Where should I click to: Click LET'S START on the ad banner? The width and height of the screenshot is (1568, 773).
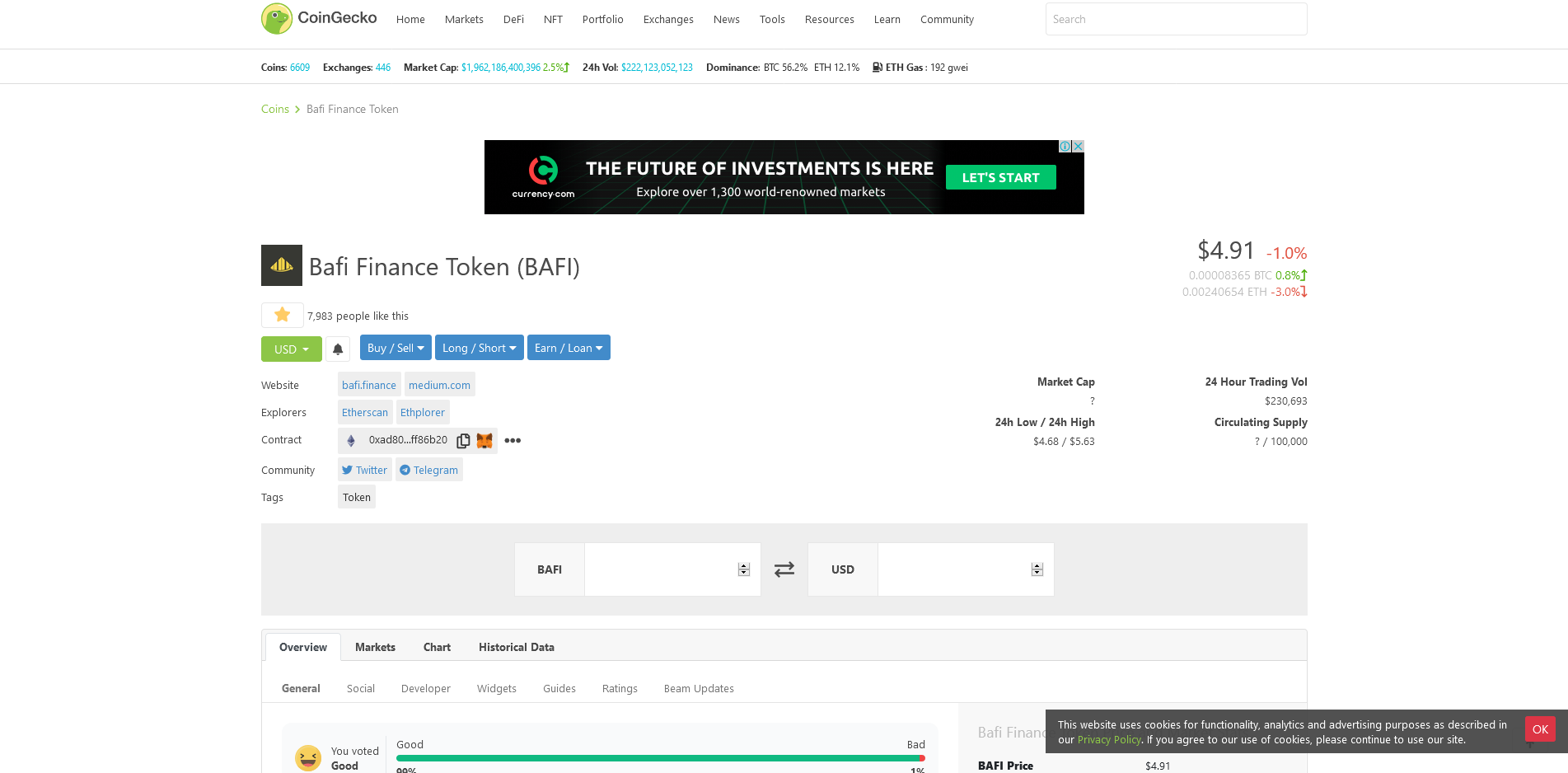coord(1001,177)
